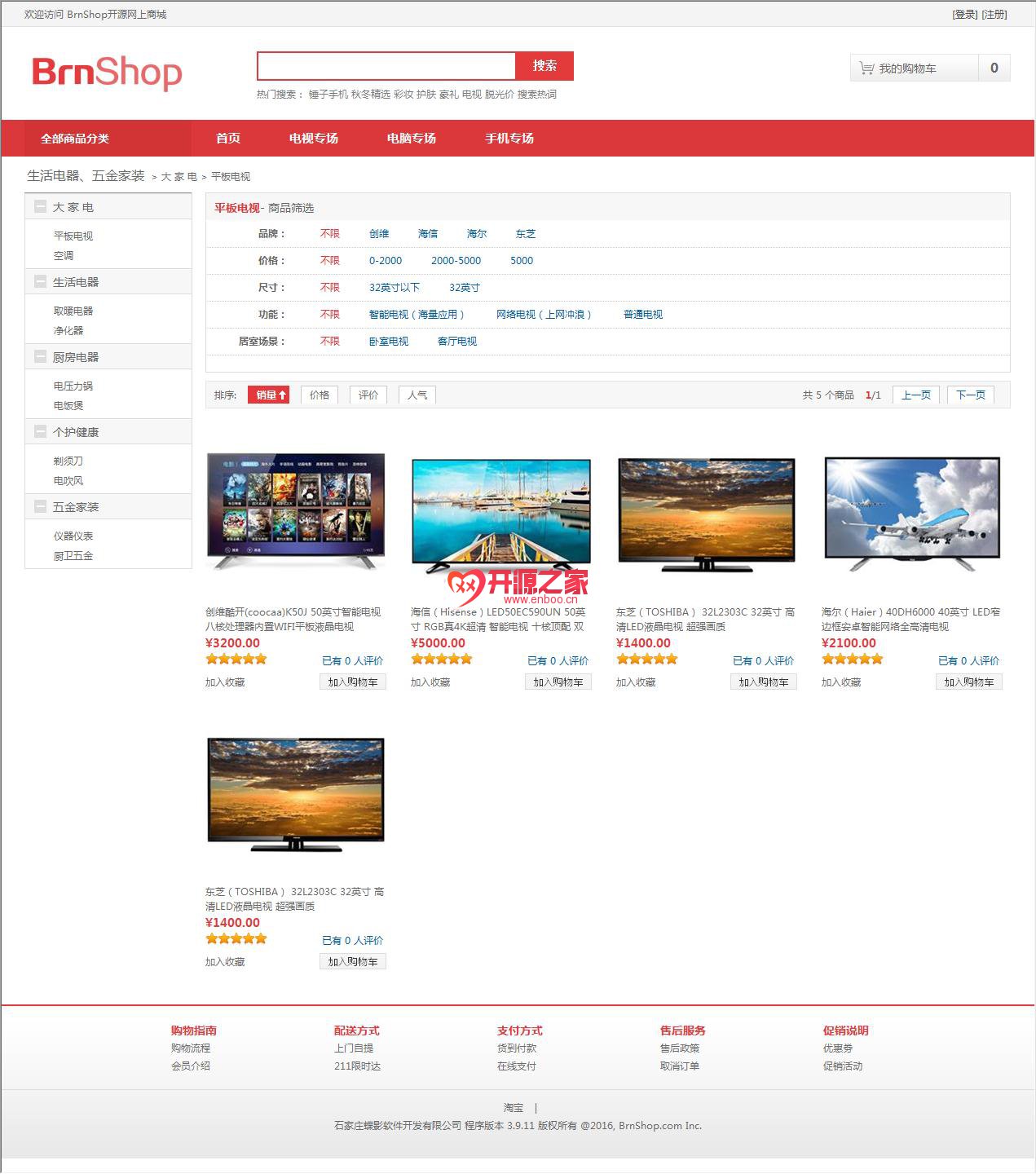The image size is (1036, 1174).
Task: Click 大家电 in breadcrumb
Action: 179,177
